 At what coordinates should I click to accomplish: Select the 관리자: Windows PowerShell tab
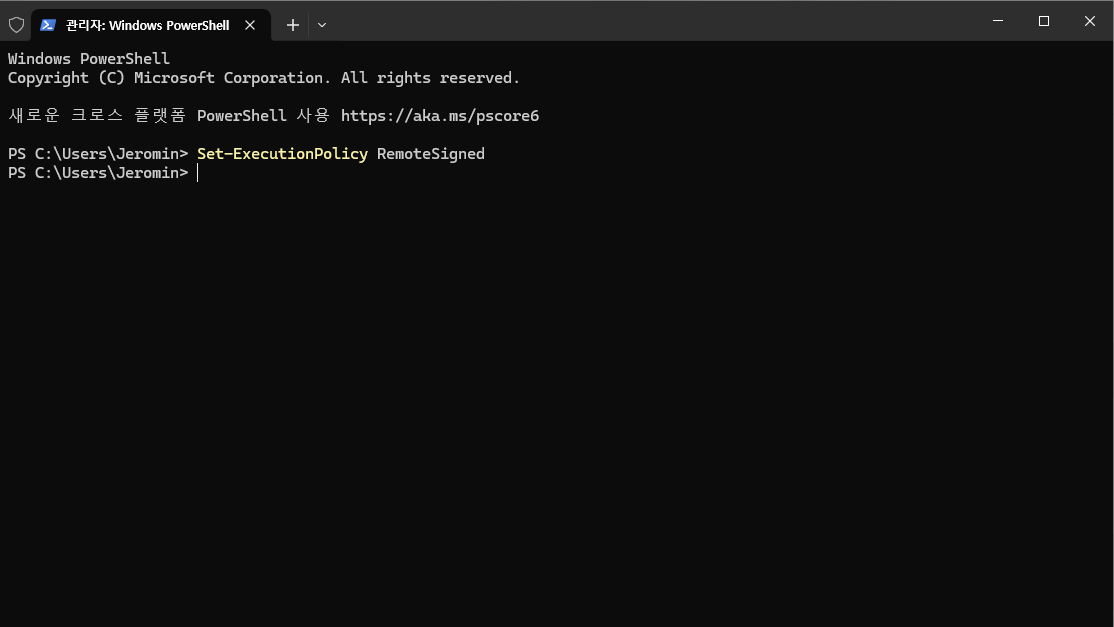tap(151, 25)
